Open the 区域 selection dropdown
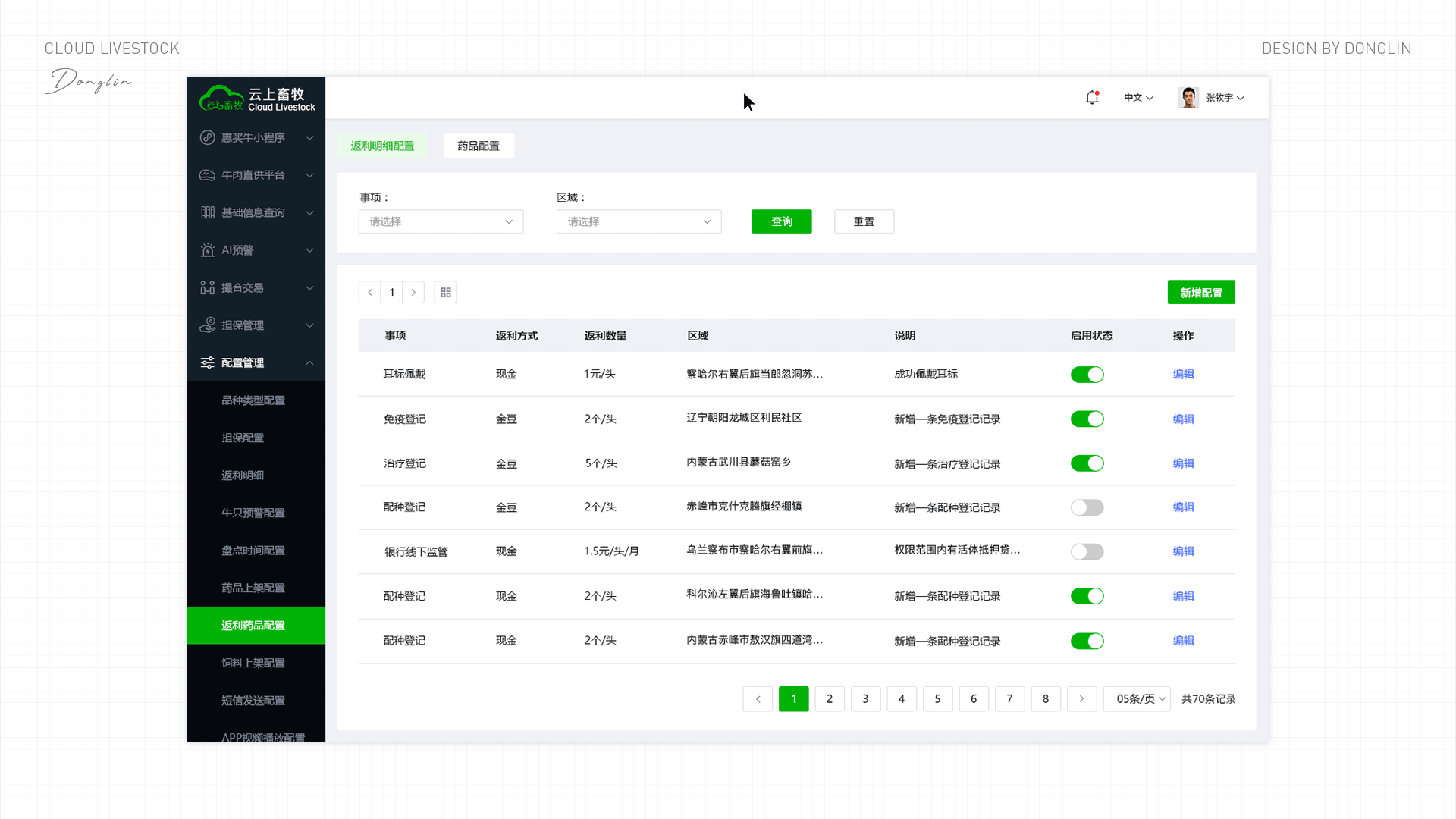The image size is (1456, 819). click(638, 221)
